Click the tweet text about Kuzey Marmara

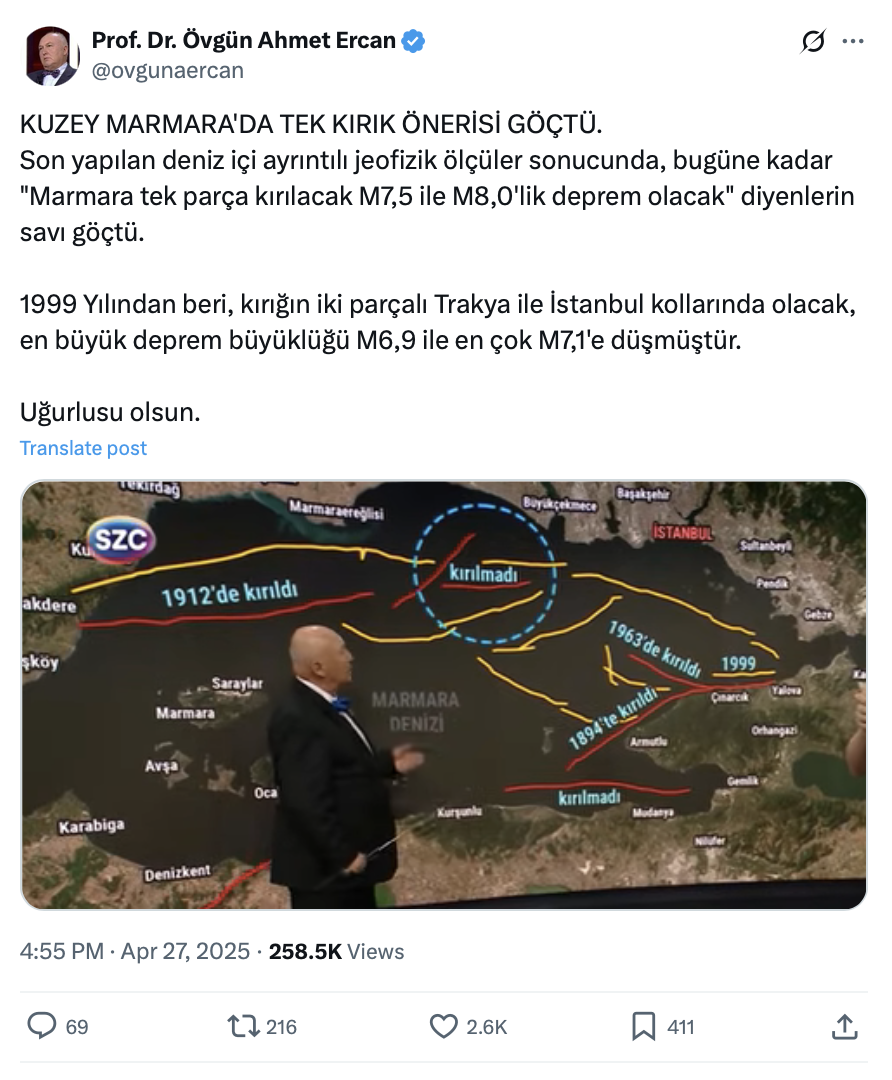(x=438, y=268)
